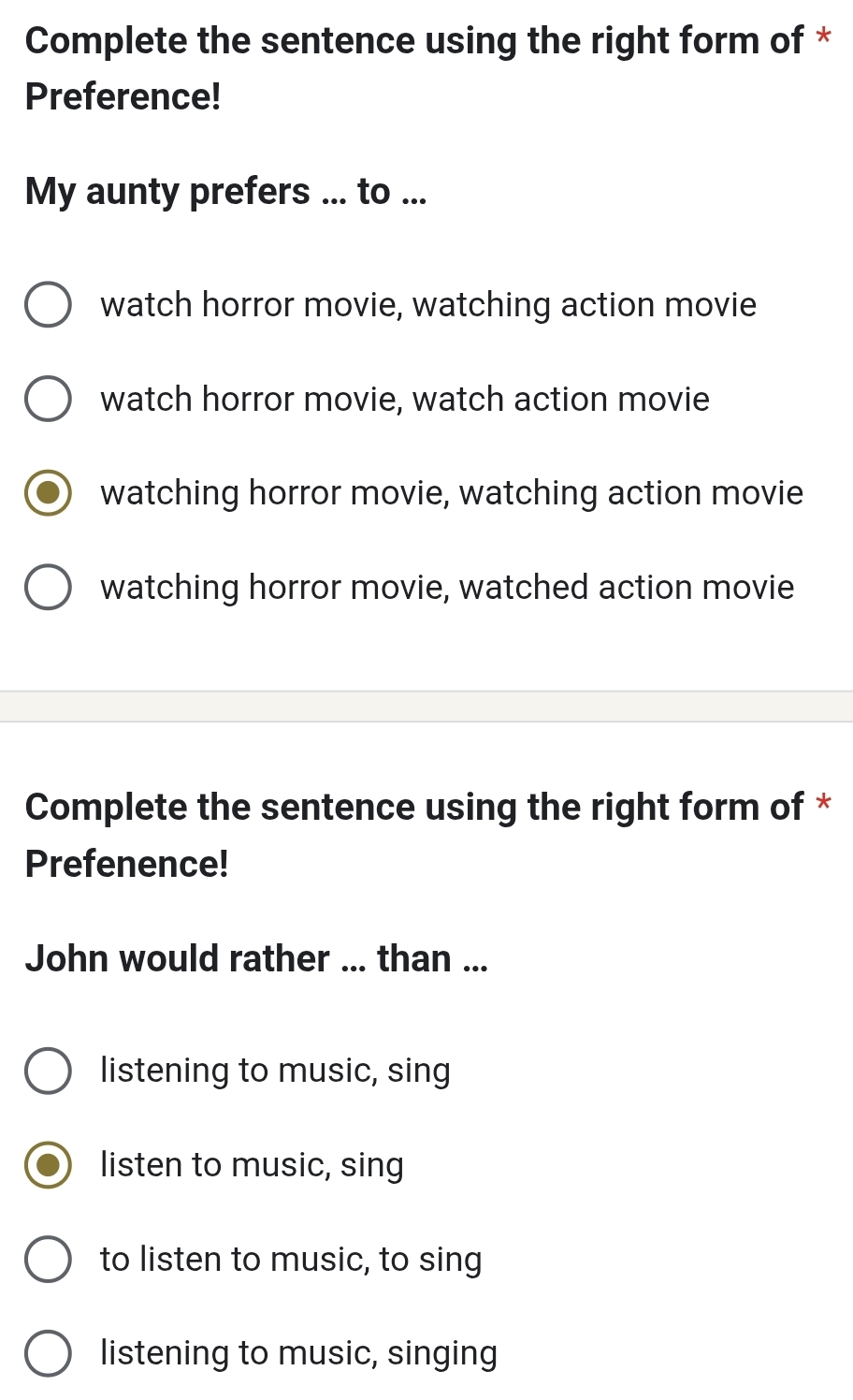Click selected radio 'watching horror movie, watching action movie'
The image size is (853, 1400).
48,493
